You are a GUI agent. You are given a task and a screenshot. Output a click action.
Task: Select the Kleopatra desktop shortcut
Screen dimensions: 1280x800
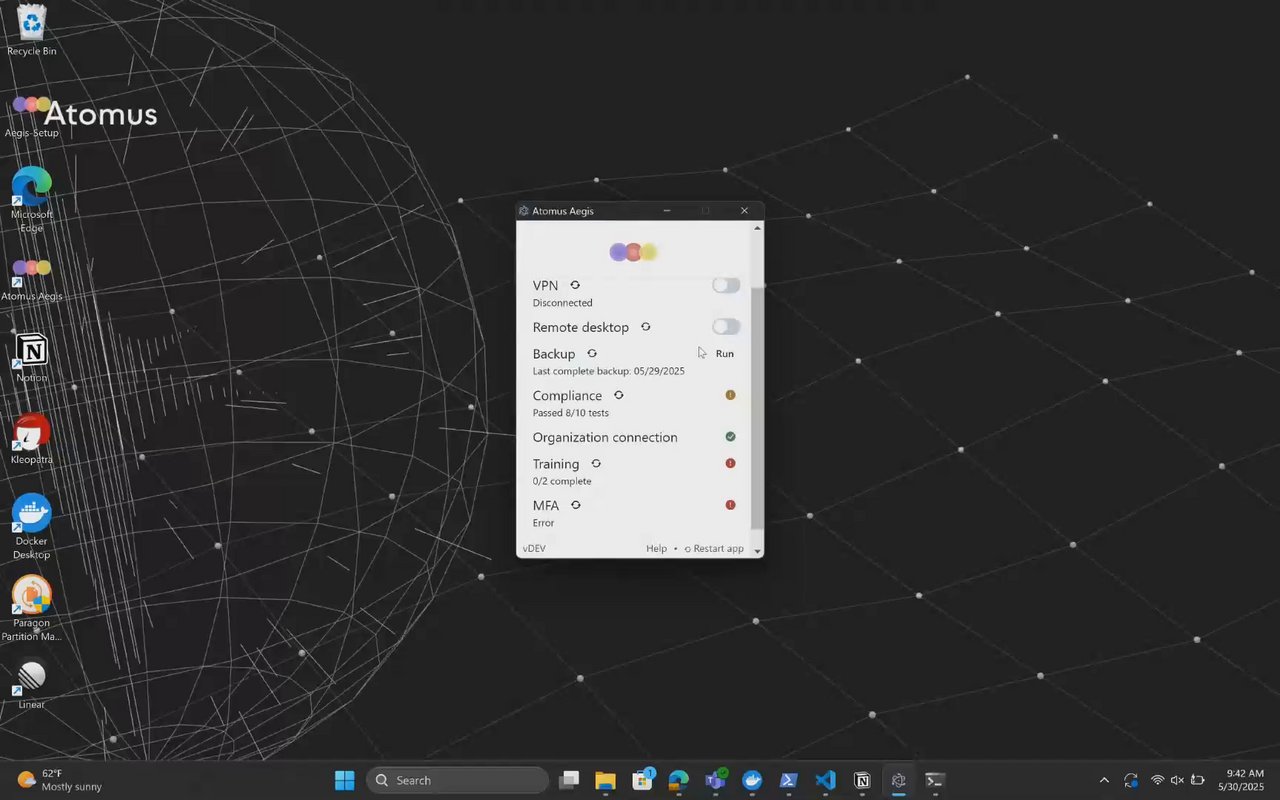[x=32, y=440]
